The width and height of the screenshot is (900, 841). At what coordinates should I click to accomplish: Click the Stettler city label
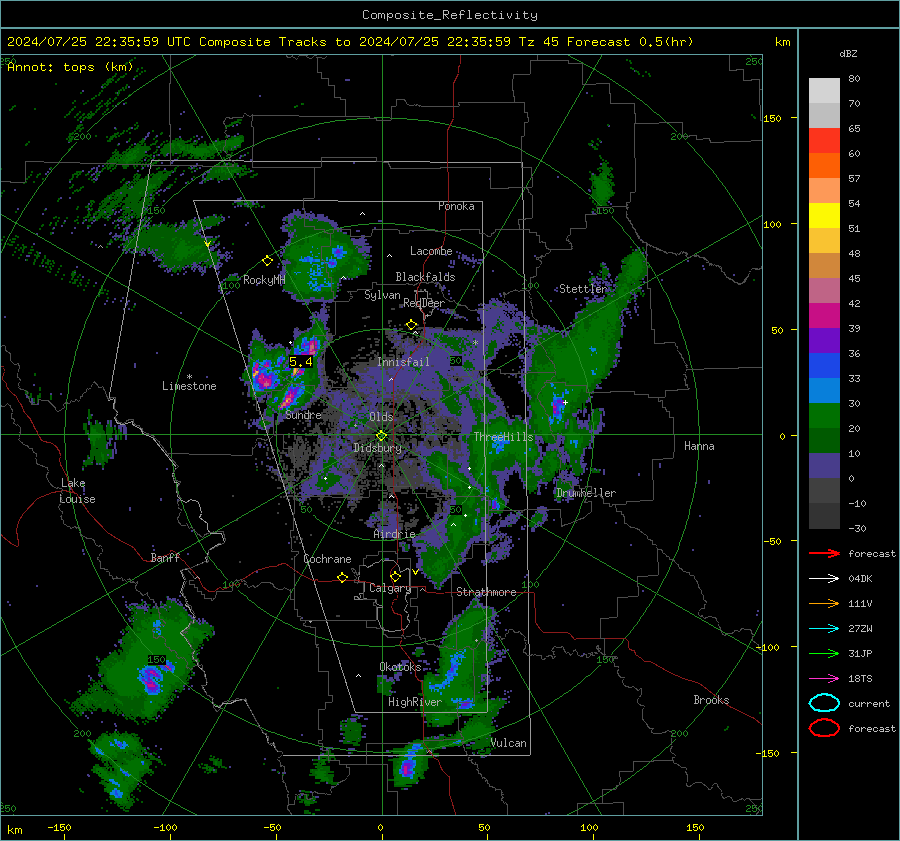click(x=583, y=289)
